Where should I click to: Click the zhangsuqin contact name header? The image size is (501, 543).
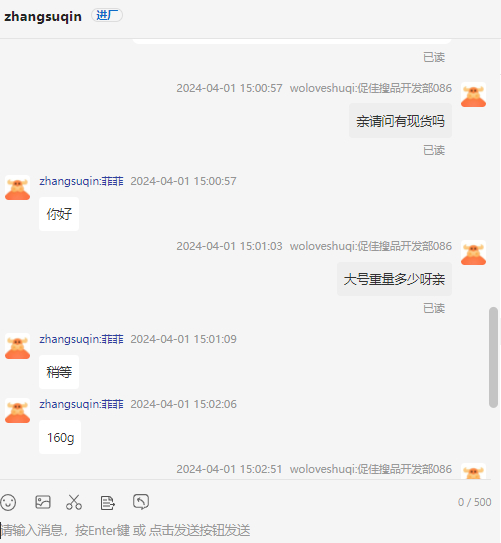[x=43, y=16]
